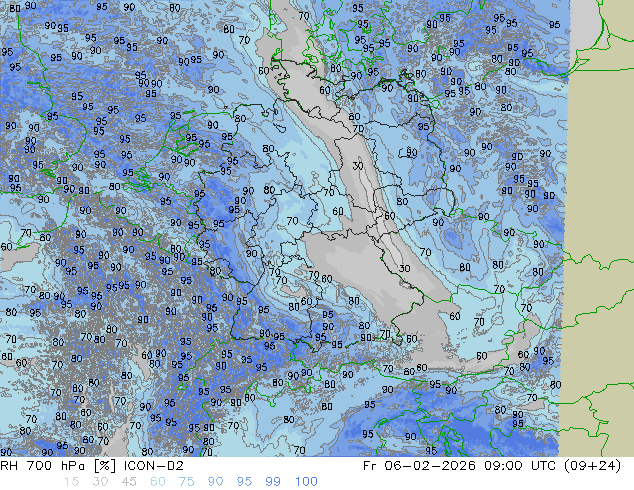This screenshot has width=634, height=490.
Task: Click the 30 value in the legend row
Action: [x=100, y=482]
